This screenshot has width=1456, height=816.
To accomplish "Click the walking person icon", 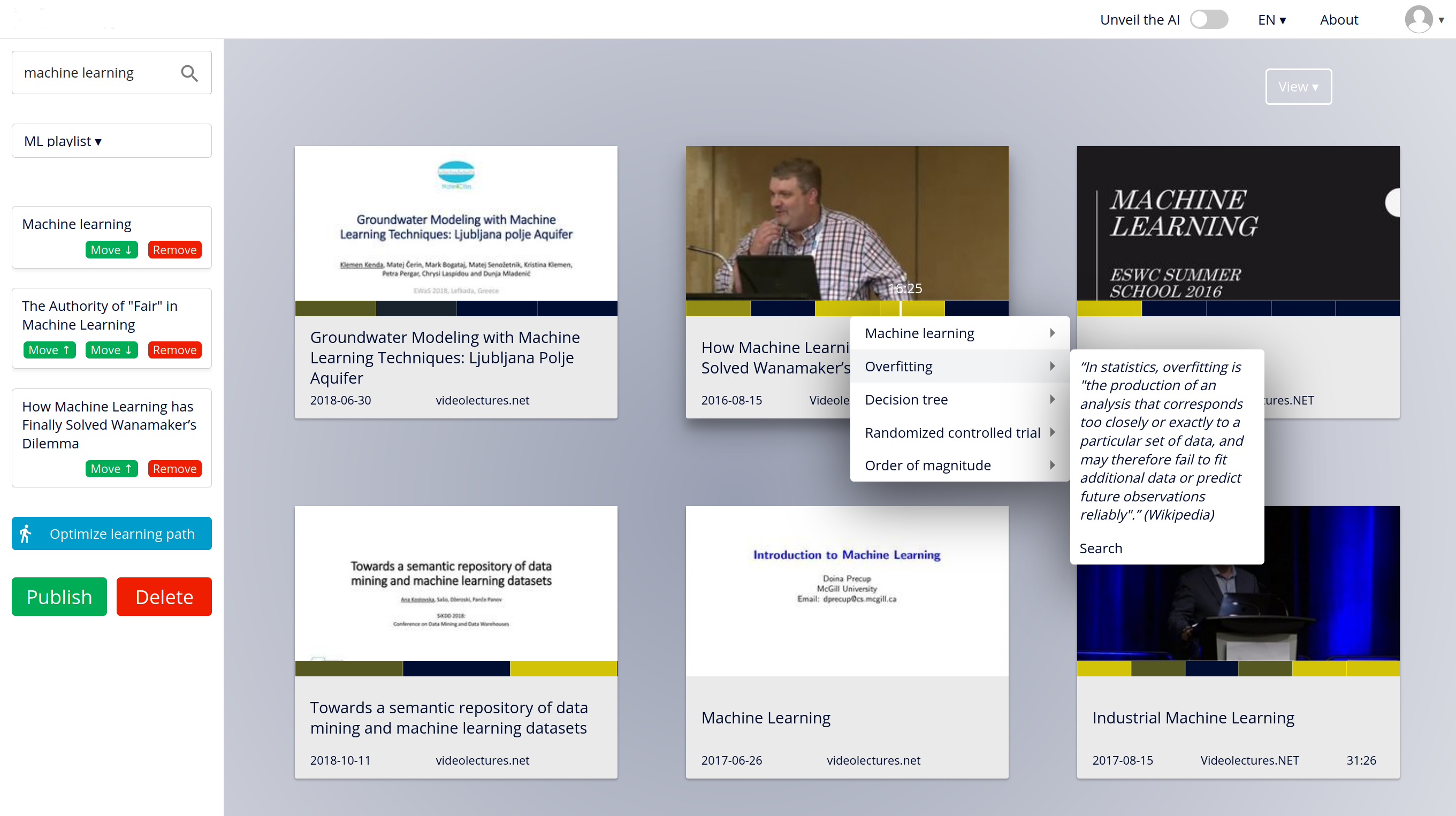I will 26,533.
